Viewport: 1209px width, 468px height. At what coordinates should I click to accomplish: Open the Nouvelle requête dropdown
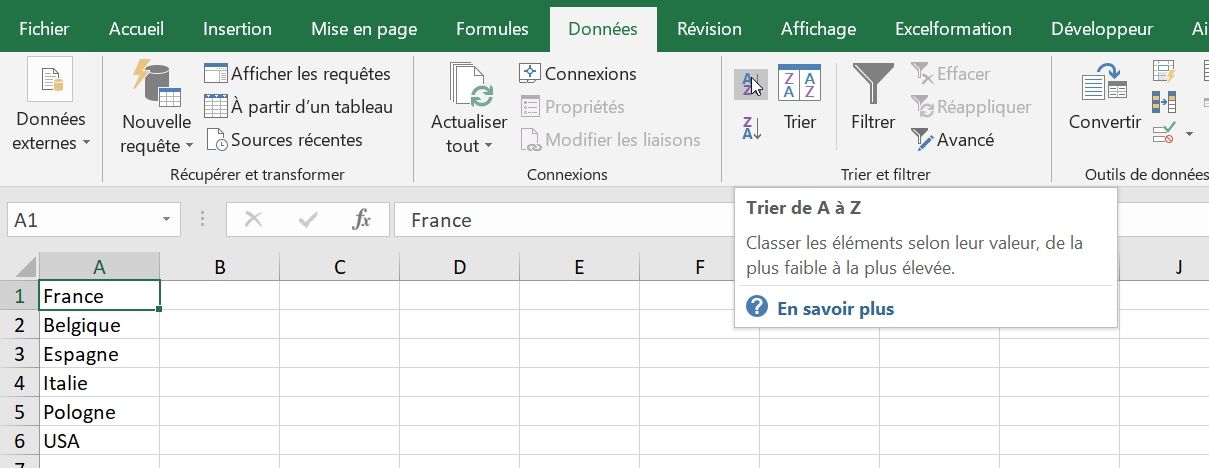[157, 146]
